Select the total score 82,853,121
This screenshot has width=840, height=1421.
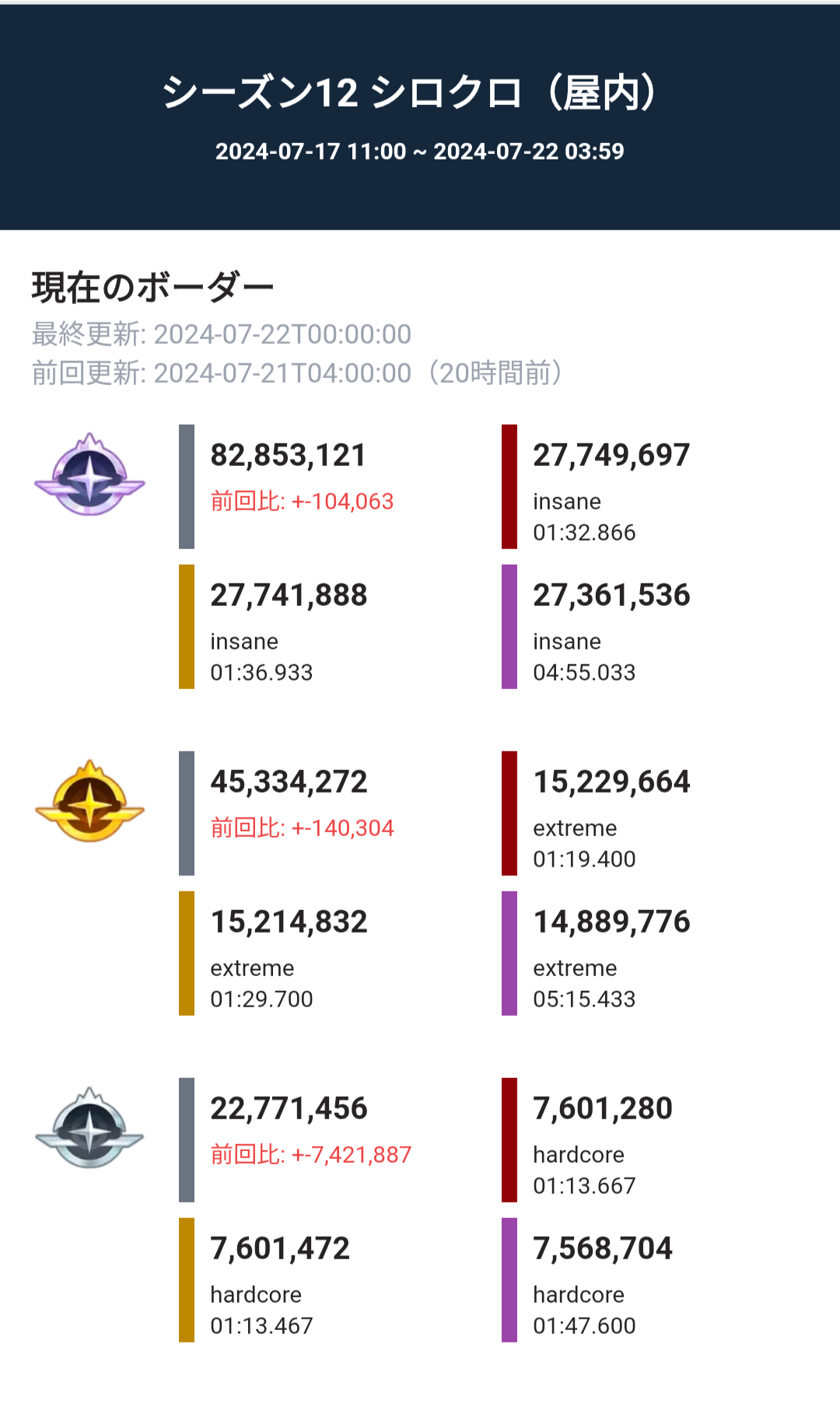point(289,456)
